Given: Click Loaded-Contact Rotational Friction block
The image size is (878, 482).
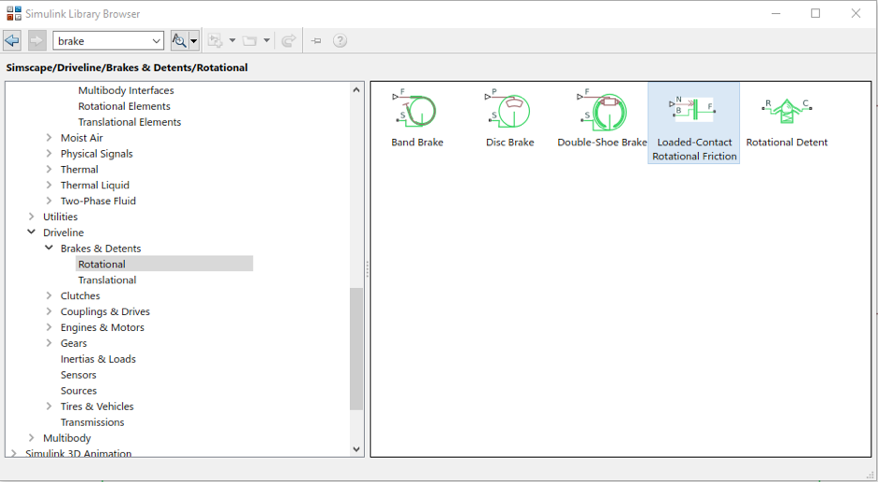Looking at the screenshot, I should point(694,123).
